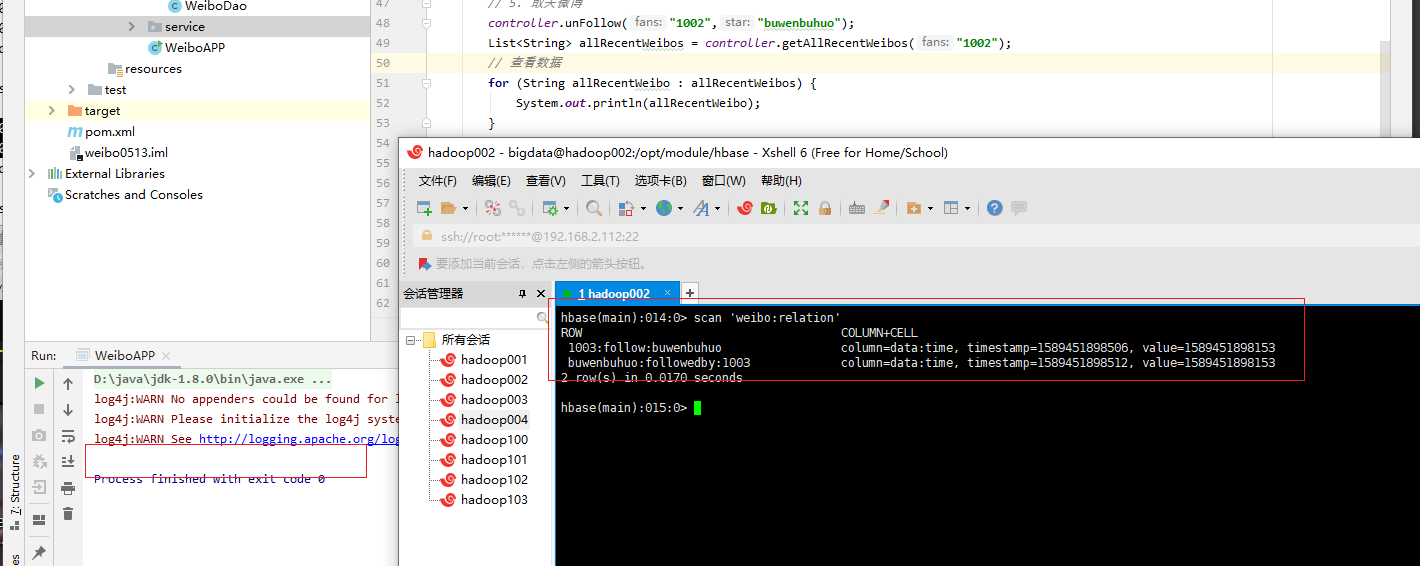1420x566 pixels.
Task: Click the keyboard key-mapping icon in Xshell
Action: click(857, 208)
